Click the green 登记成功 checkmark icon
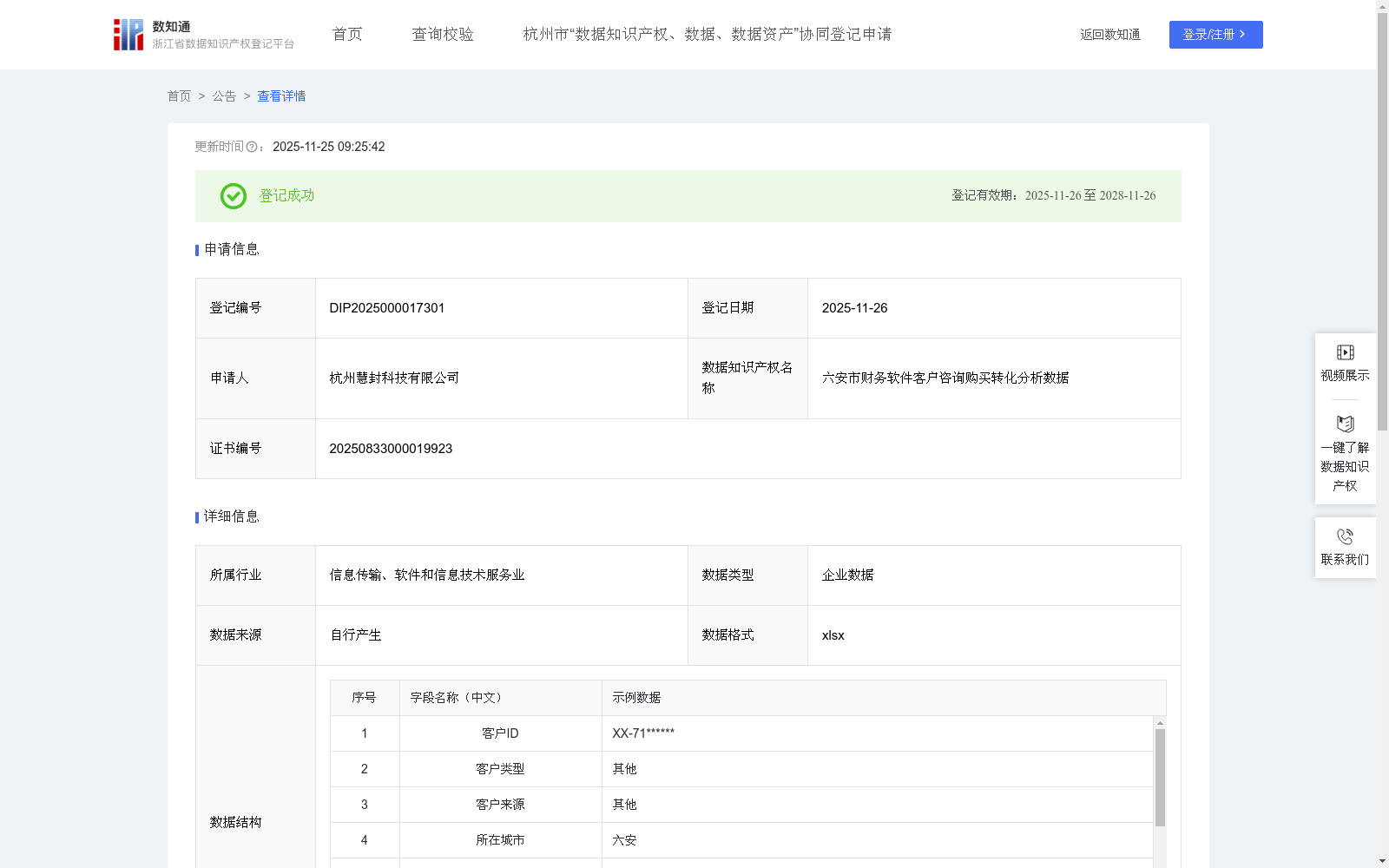This screenshot has width=1389, height=868. click(x=233, y=196)
